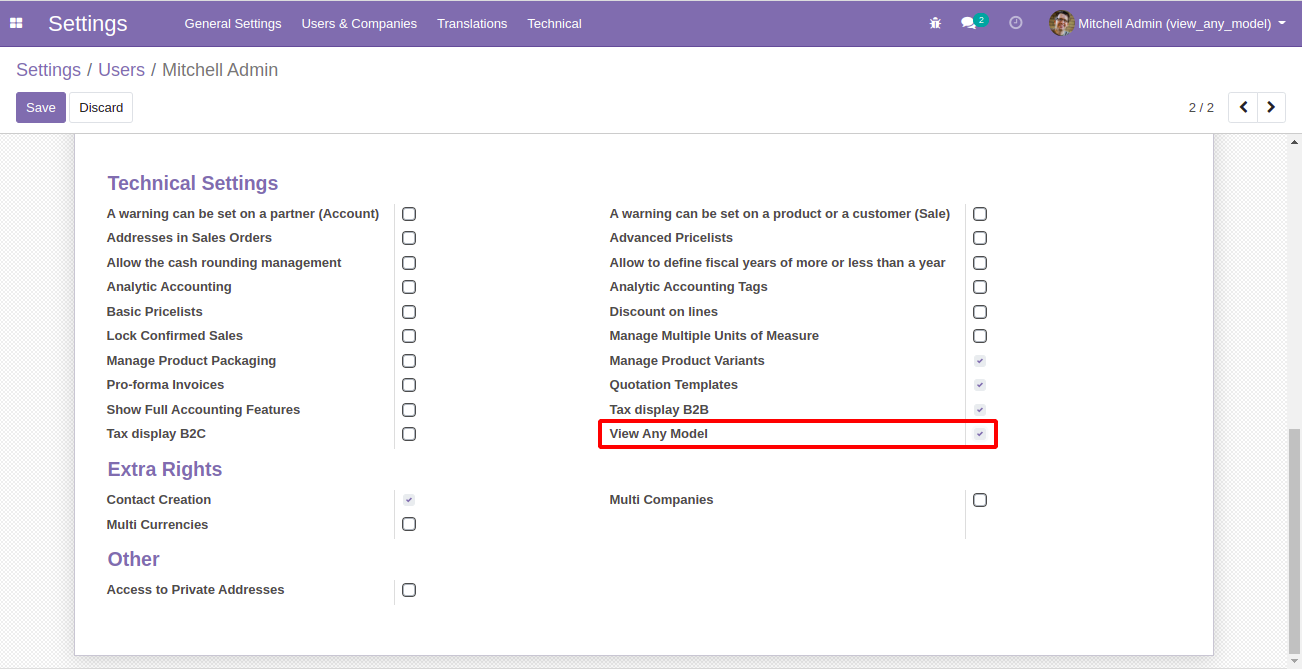Tick the Discount on lines checkbox
Viewport: 1302px width, 669px height.
[980, 312]
